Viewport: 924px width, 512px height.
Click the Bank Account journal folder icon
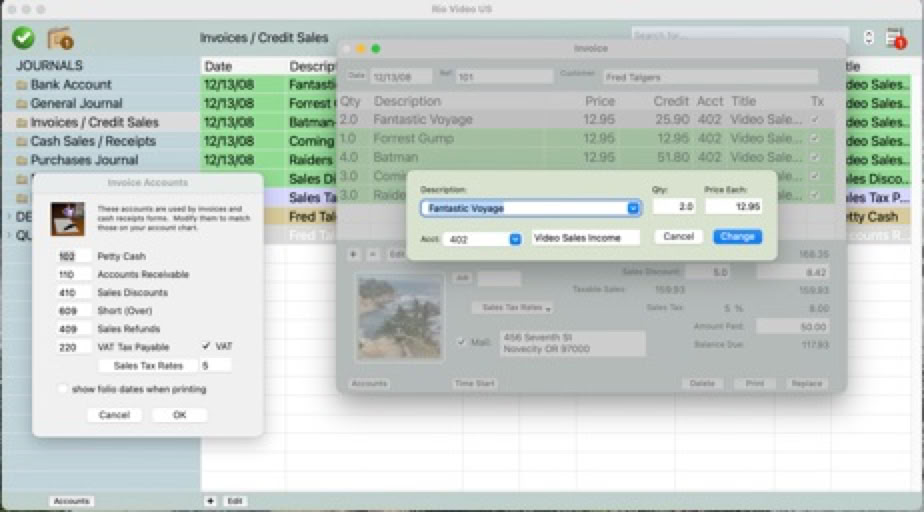[x=22, y=85]
